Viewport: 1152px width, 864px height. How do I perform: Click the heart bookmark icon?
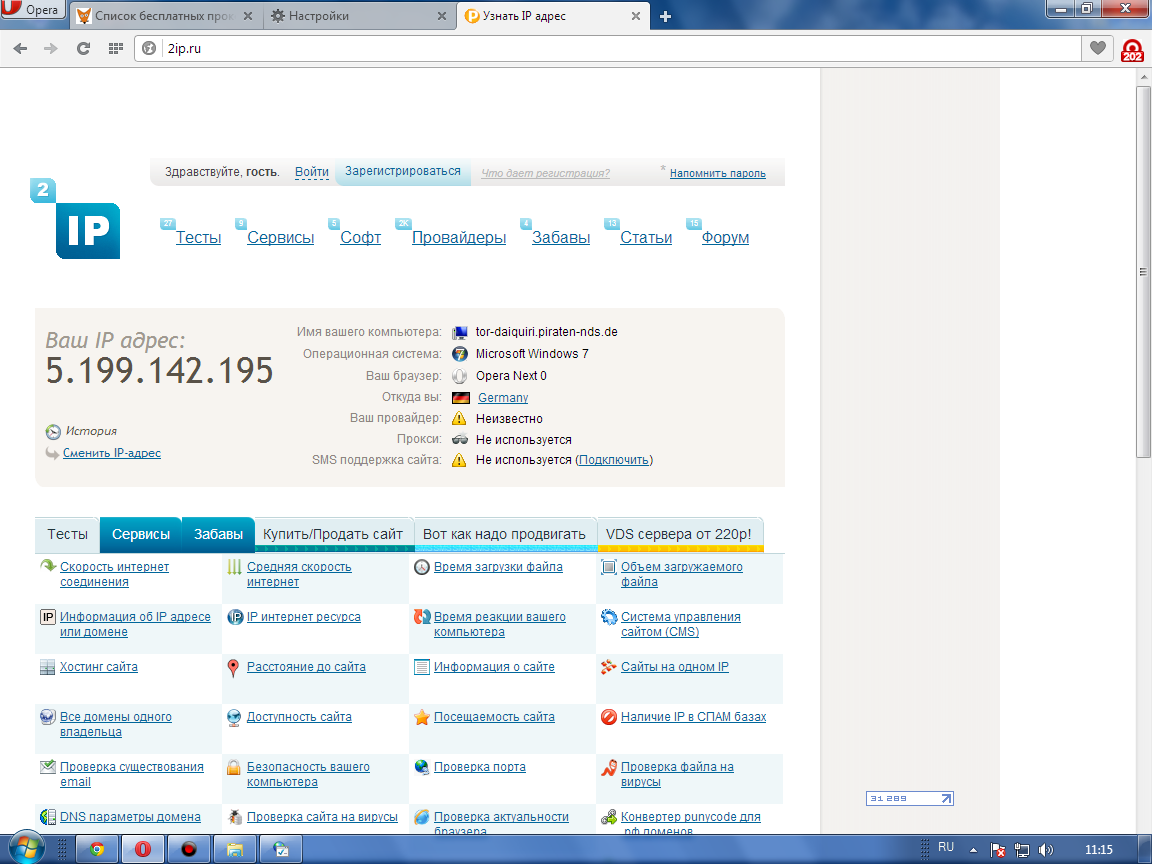[x=1098, y=48]
